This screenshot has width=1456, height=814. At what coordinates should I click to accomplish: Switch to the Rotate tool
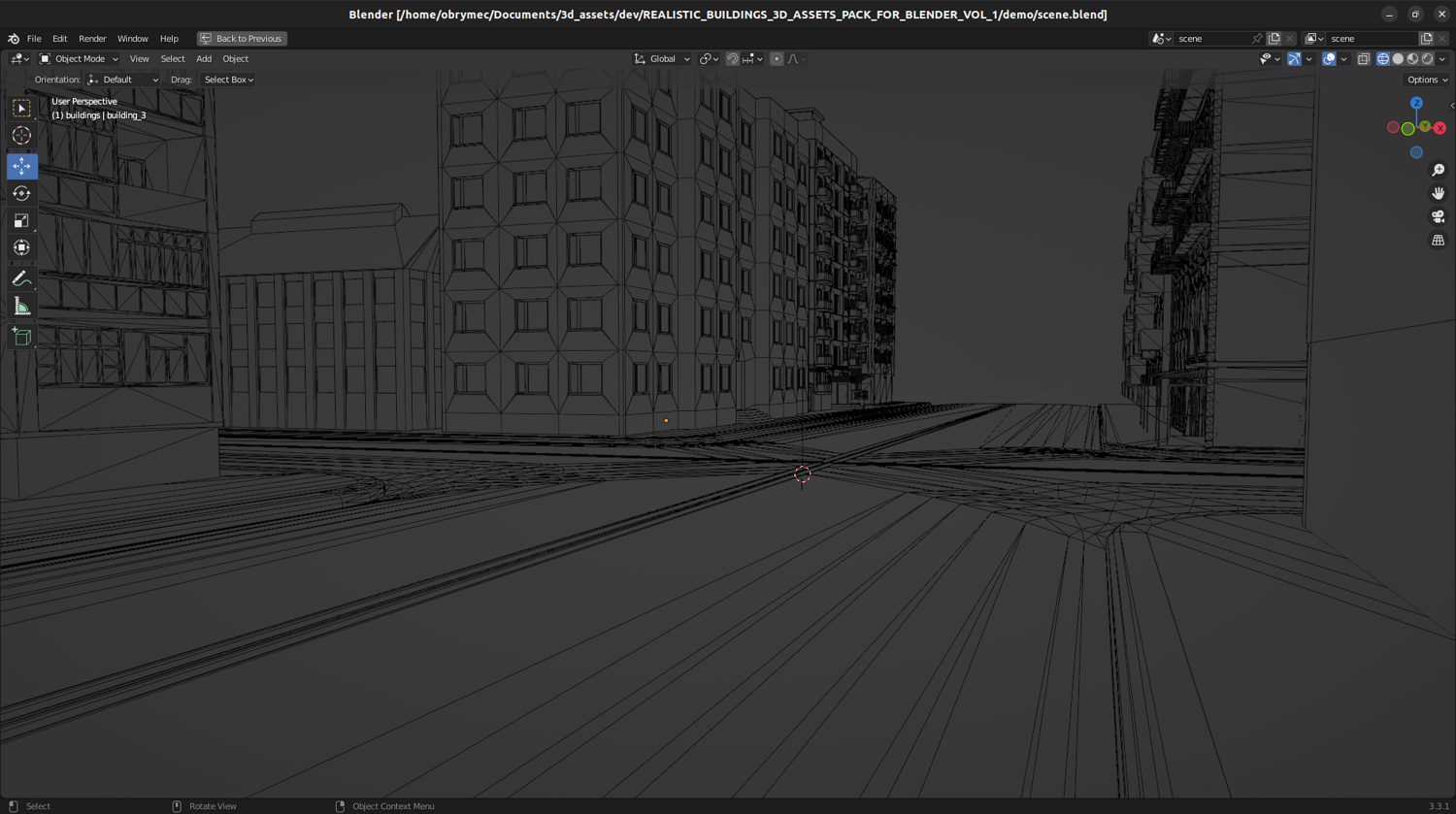pos(21,193)
